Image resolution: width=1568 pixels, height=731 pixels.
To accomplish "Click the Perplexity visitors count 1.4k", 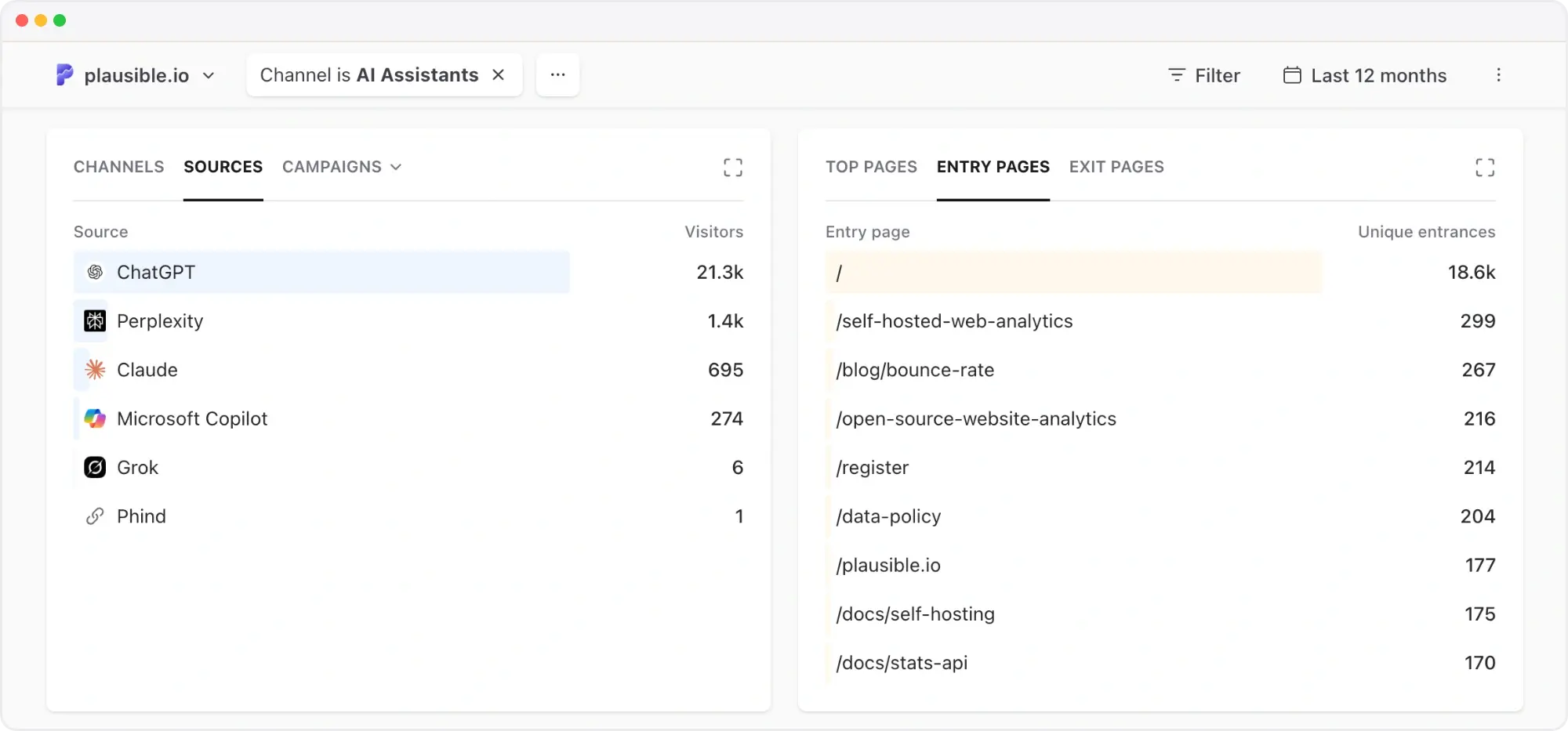I will 725,320.
